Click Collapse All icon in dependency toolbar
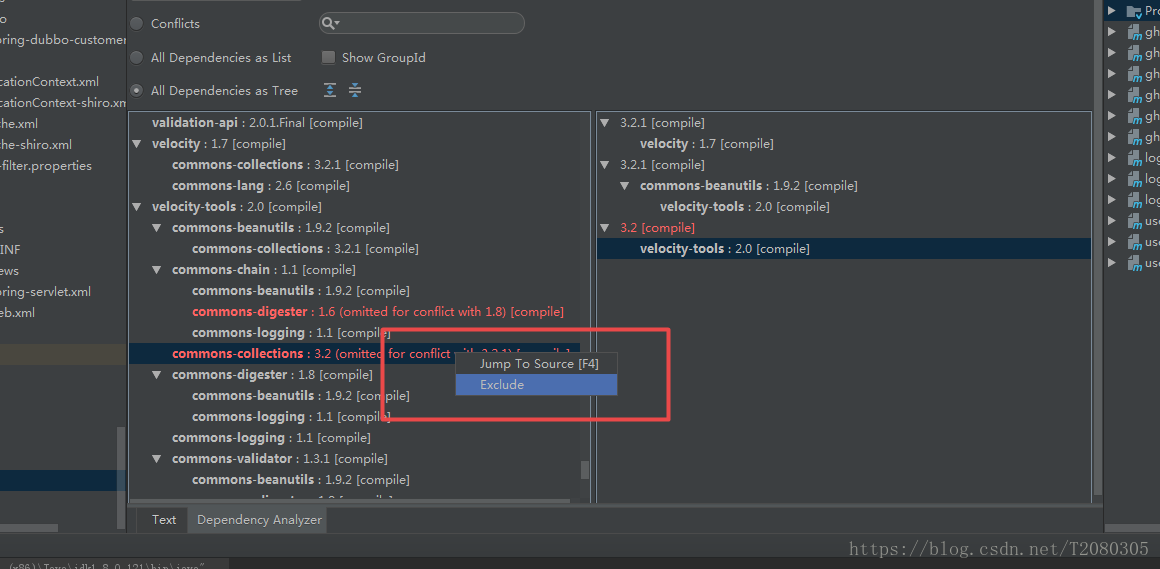 [x=355, y=90]
